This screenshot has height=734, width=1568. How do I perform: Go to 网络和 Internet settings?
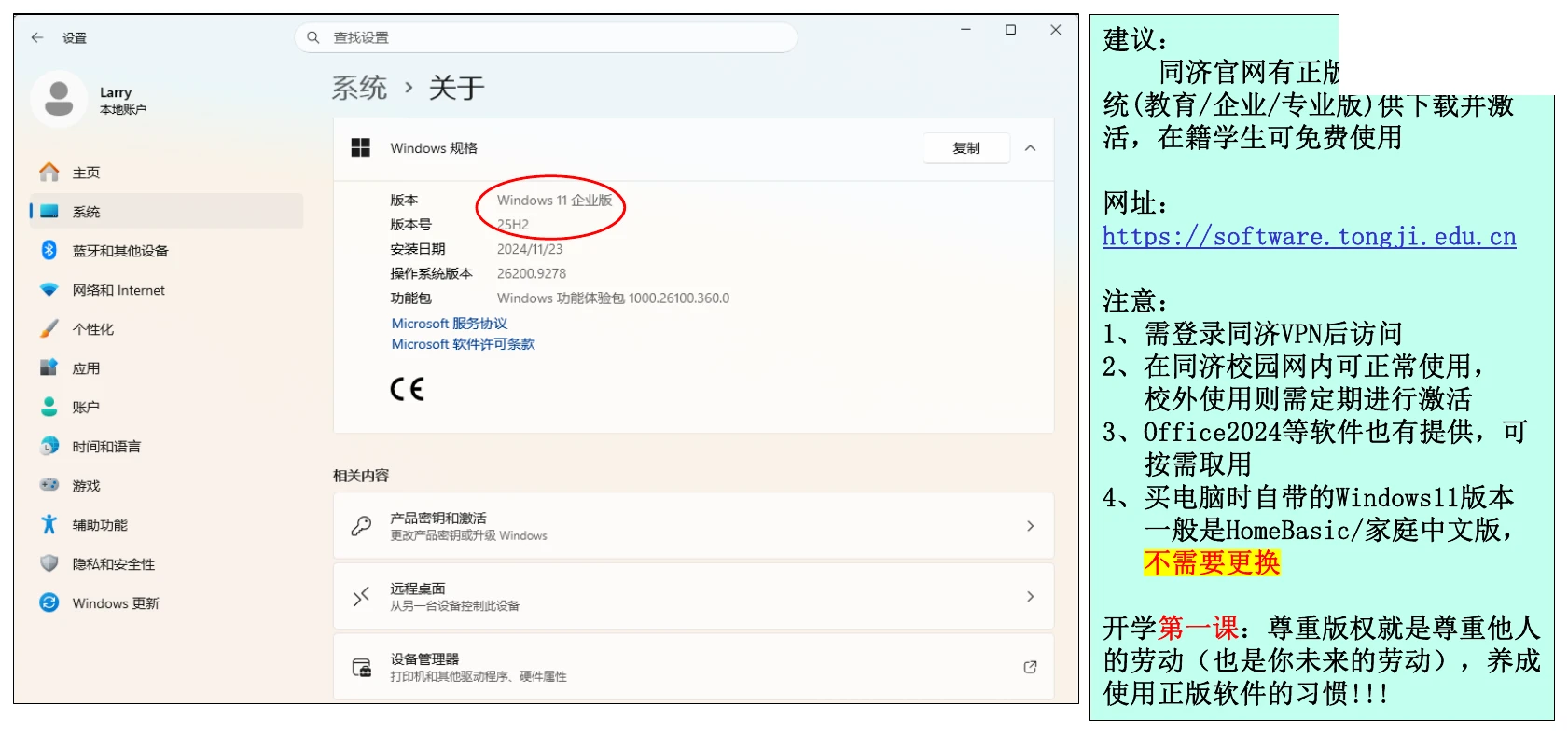pos(167,290)
